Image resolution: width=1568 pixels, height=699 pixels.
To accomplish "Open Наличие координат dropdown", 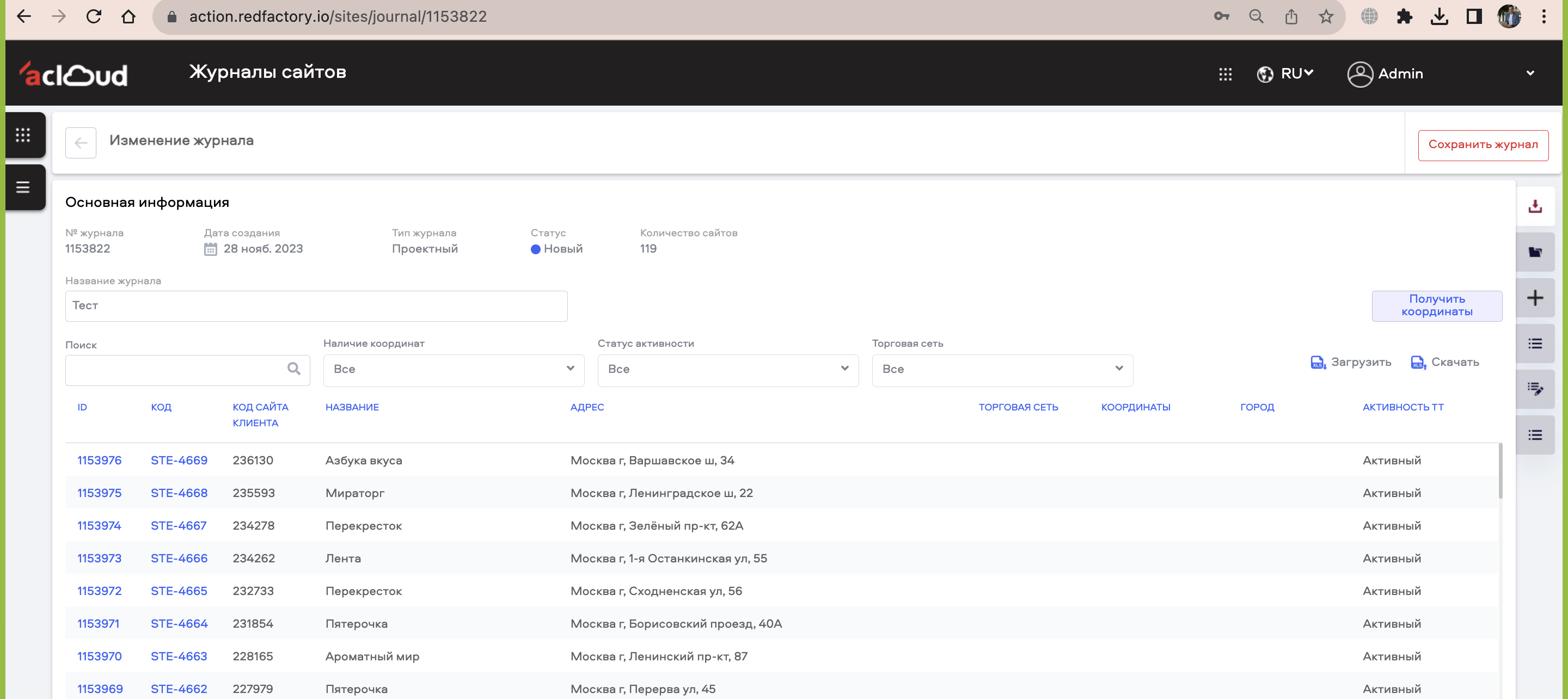I will (x=454, y=370).
